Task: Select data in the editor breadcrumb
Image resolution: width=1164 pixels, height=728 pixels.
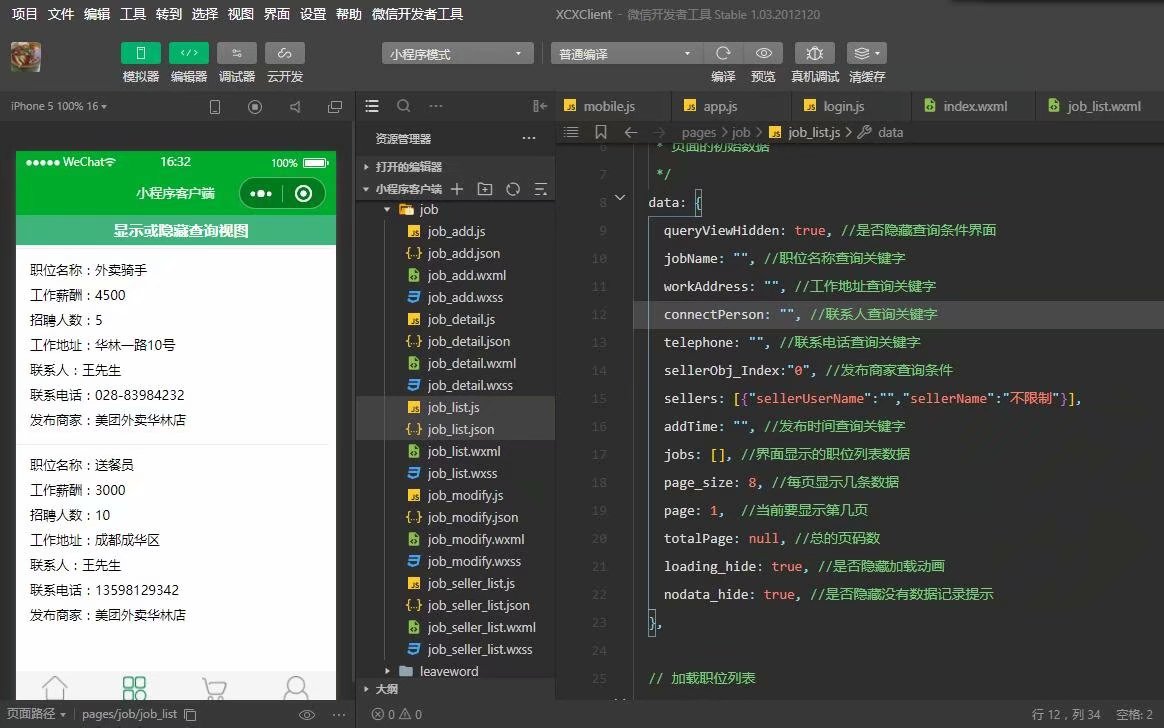Action: [x=890, y=131]
